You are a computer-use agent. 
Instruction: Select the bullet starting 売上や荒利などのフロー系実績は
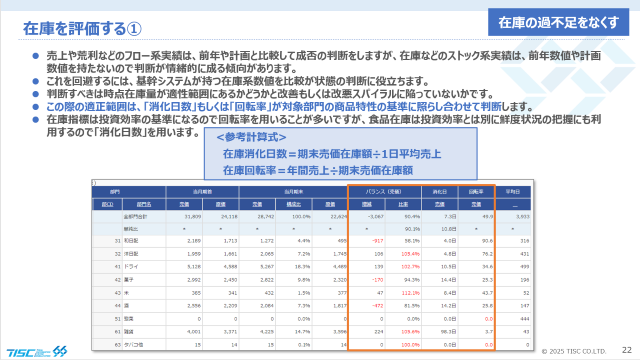[323, 62]
